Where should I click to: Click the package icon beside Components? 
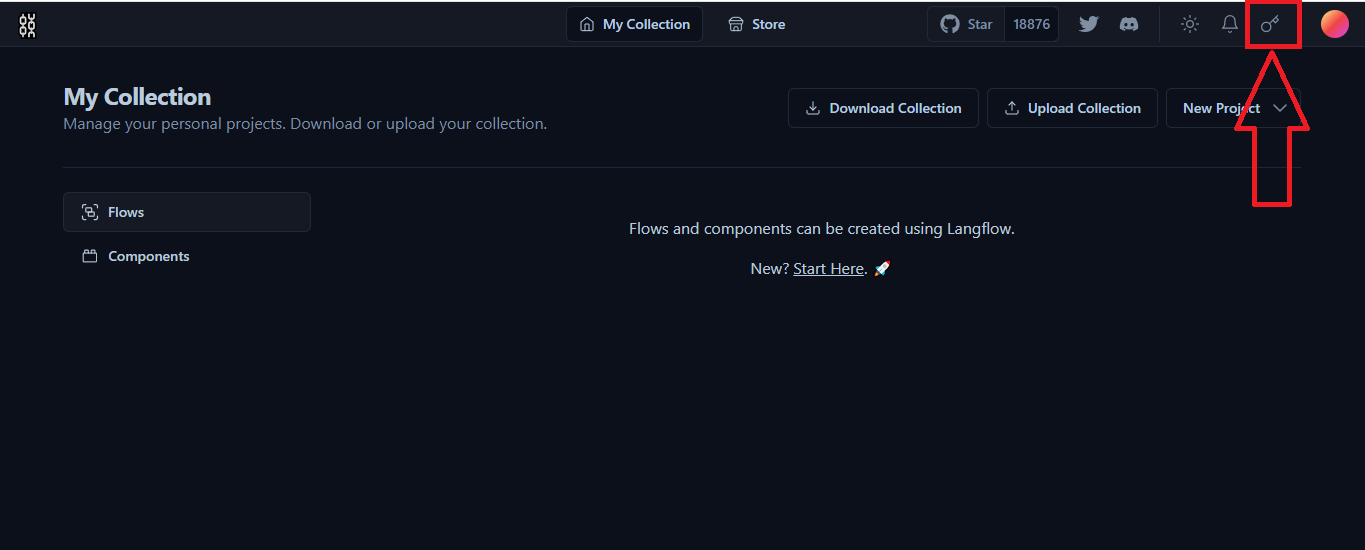90,256
